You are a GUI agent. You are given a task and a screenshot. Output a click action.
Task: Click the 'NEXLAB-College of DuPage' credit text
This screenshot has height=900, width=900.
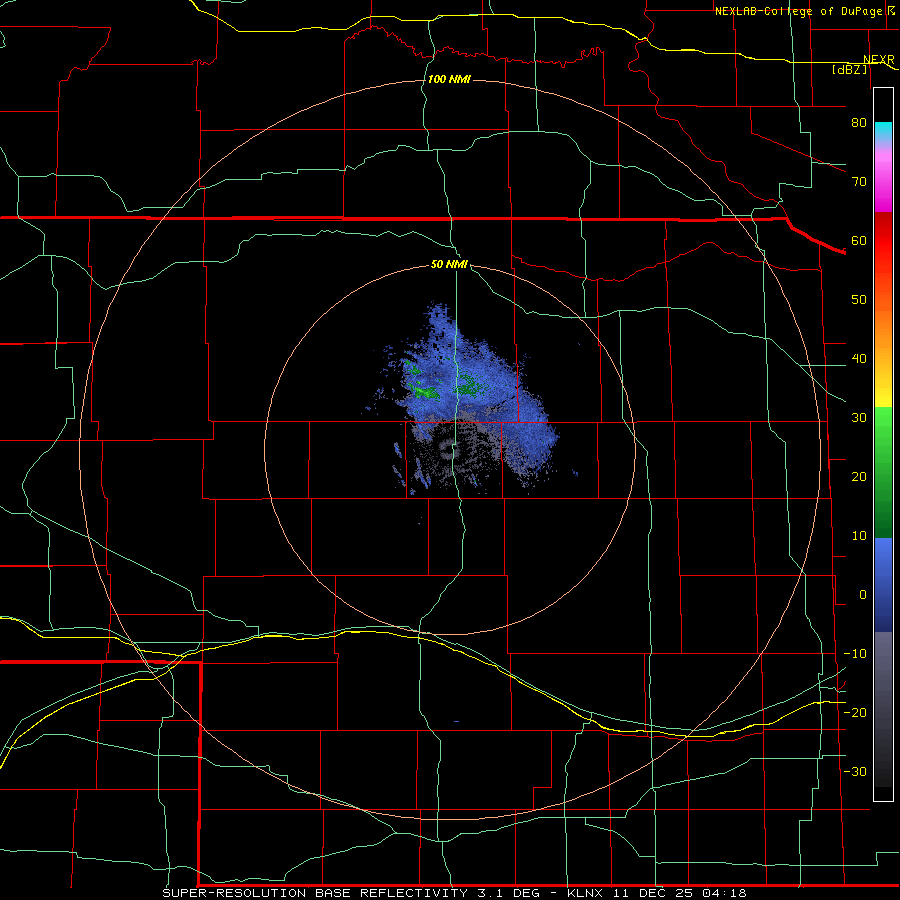800,11
